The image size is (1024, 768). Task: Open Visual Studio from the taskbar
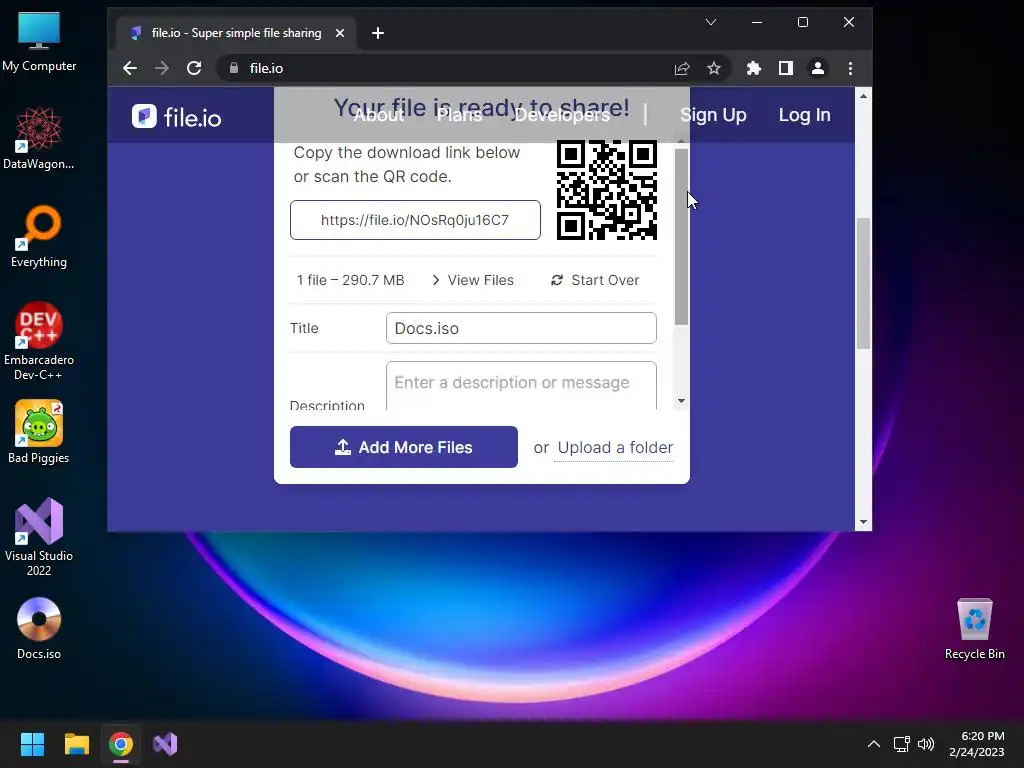165,744
